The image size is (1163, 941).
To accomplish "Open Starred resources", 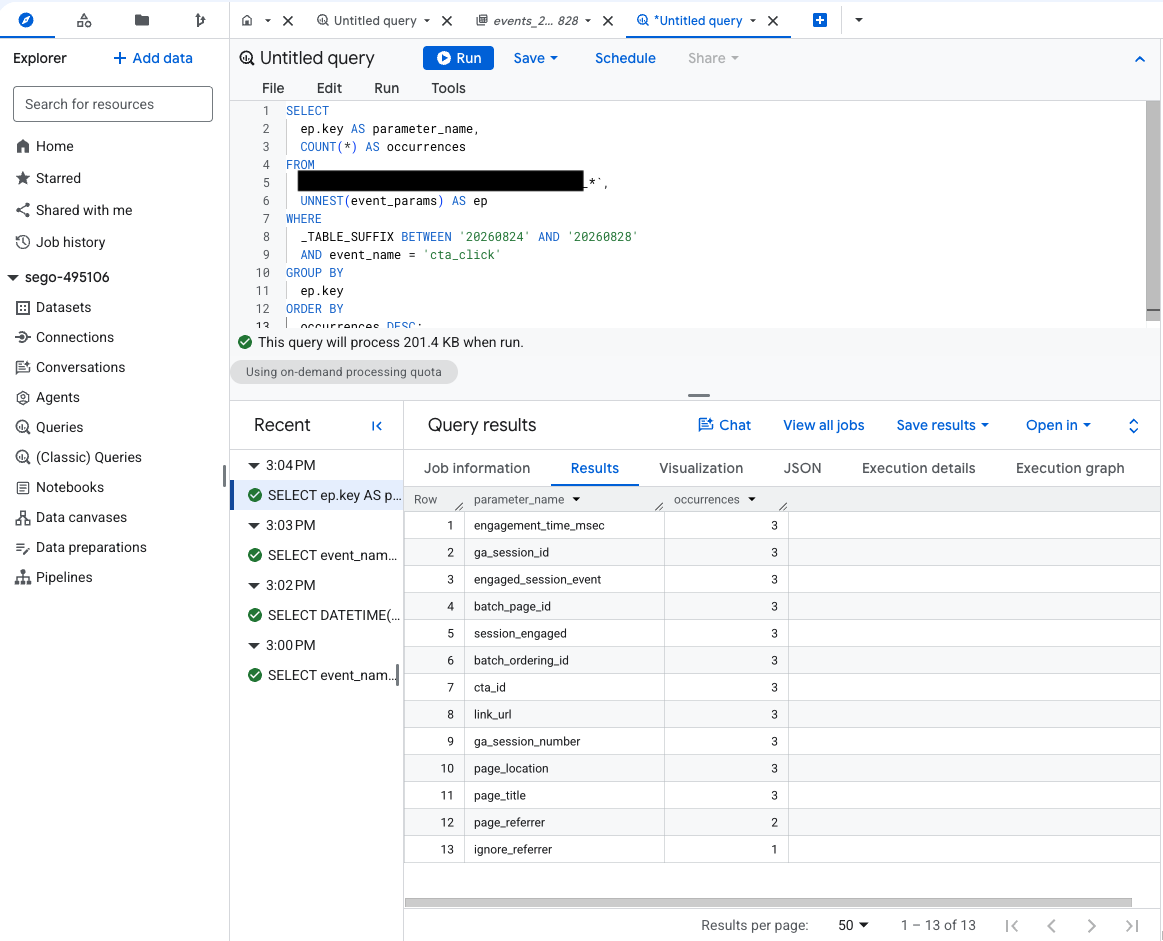I will tap(48, 178).
